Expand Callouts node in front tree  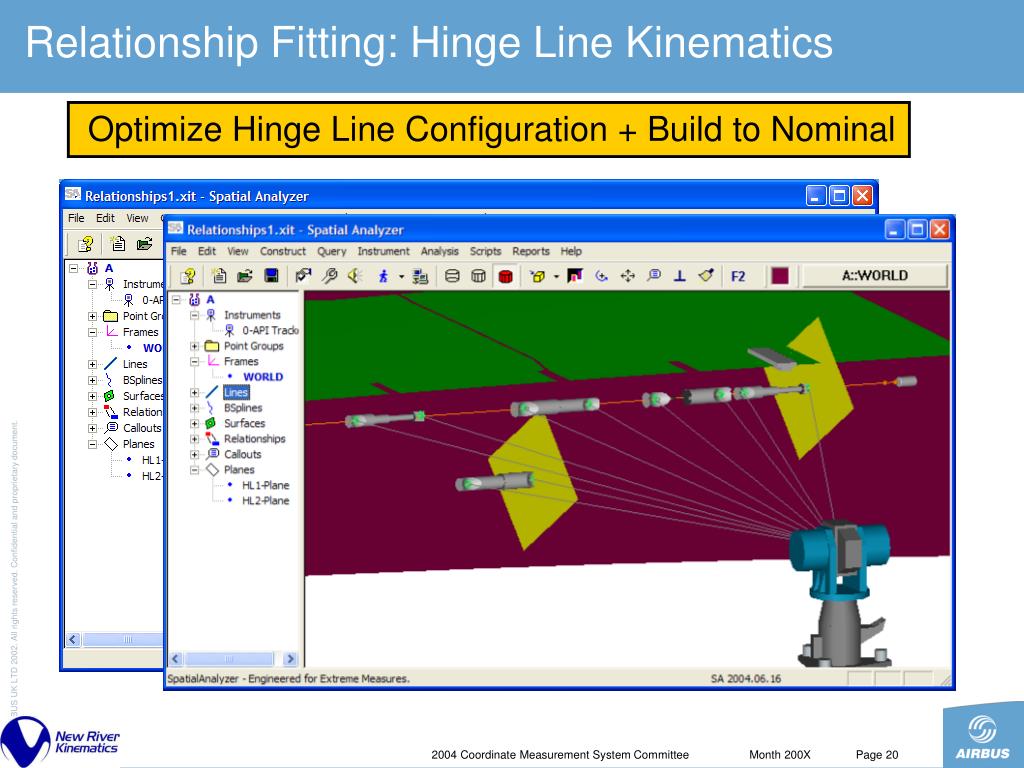click(x=194, y=454)
